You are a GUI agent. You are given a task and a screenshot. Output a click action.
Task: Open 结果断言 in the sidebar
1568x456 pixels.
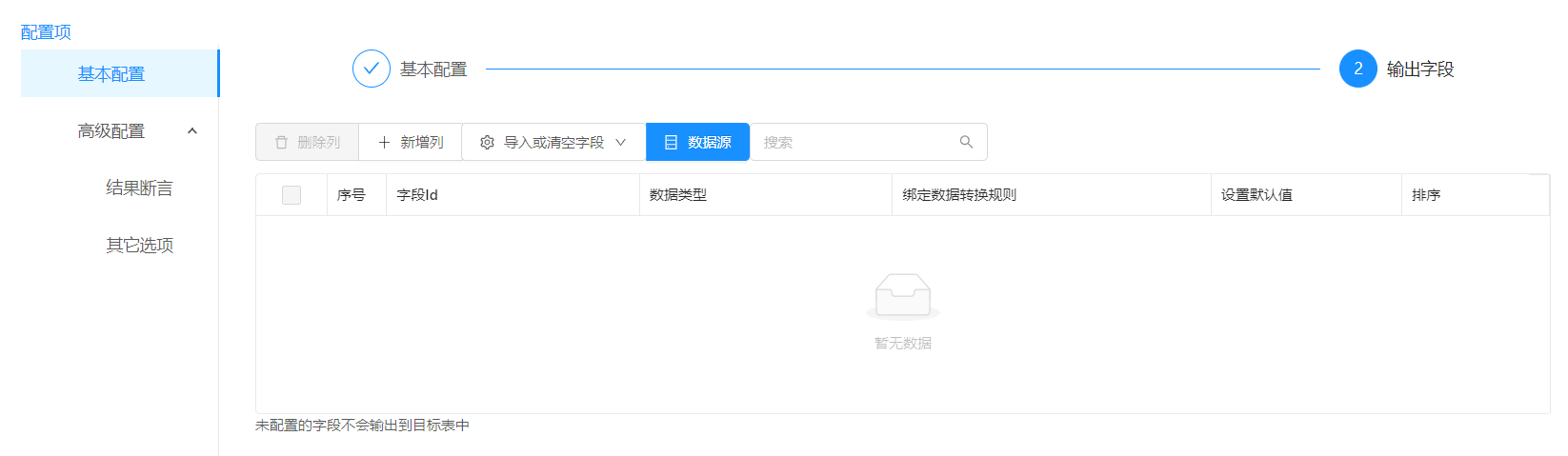(139, 188)
